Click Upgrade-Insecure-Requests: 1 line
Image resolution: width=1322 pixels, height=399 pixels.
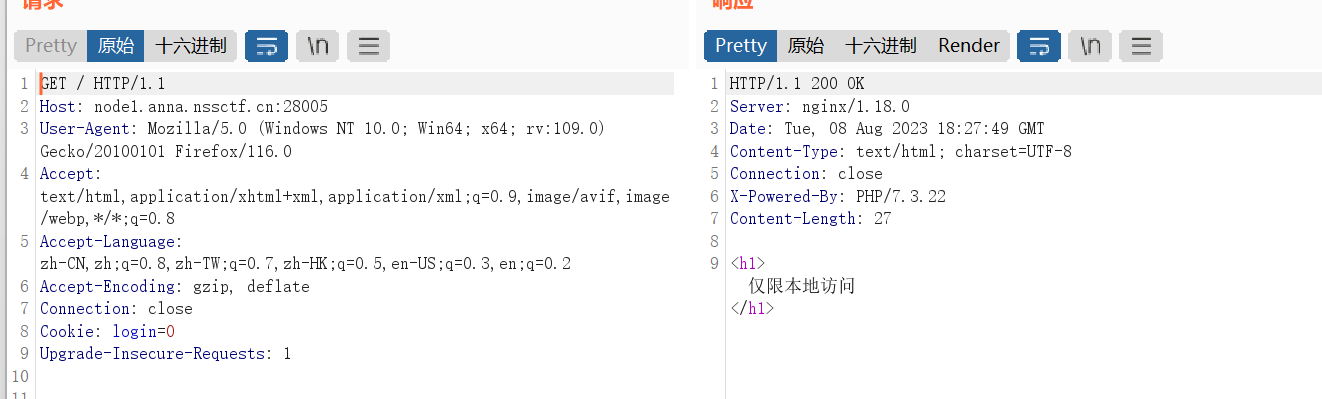coord(166,354)
